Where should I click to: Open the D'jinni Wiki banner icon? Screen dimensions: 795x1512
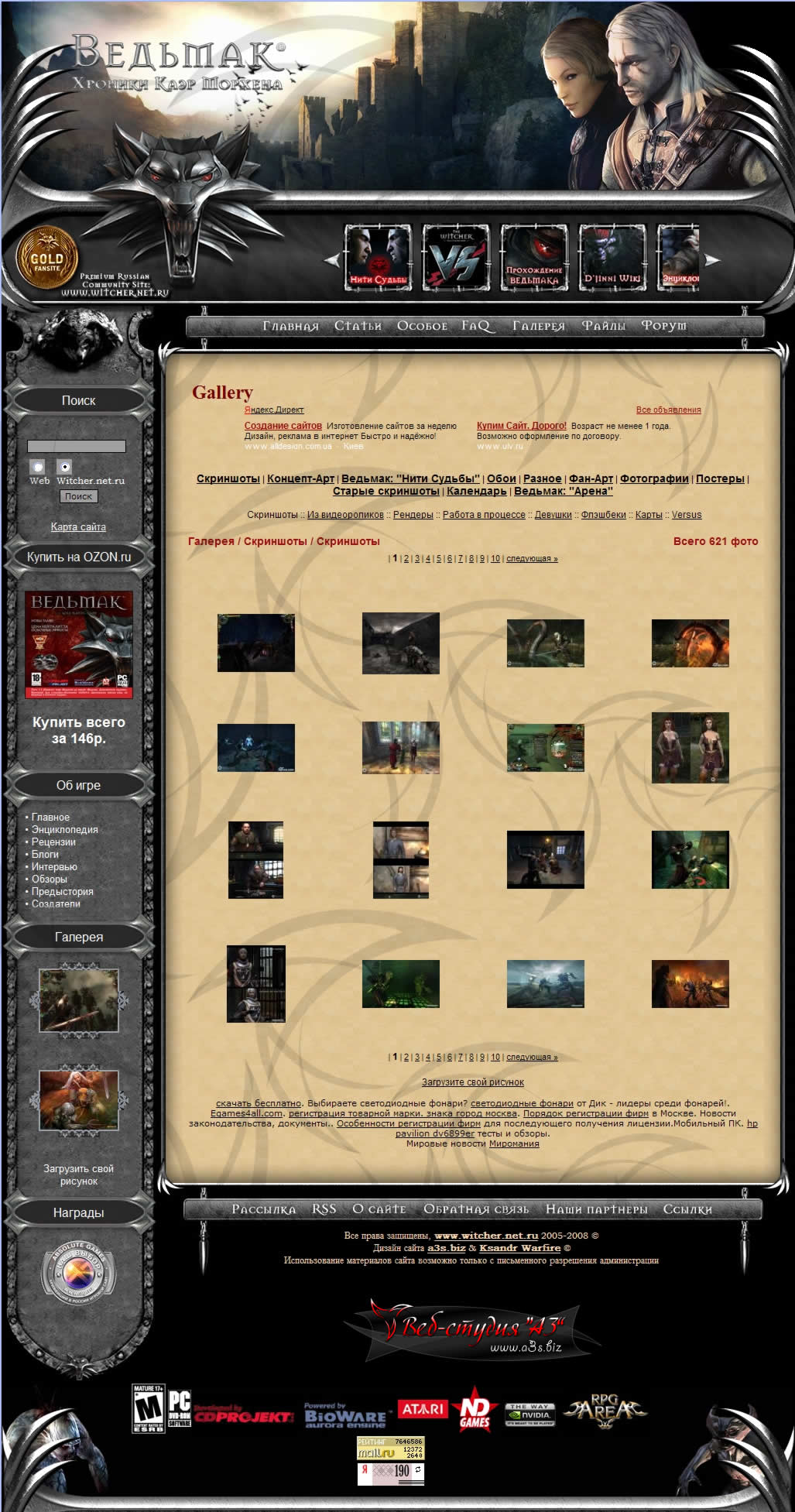pos(612,259)
